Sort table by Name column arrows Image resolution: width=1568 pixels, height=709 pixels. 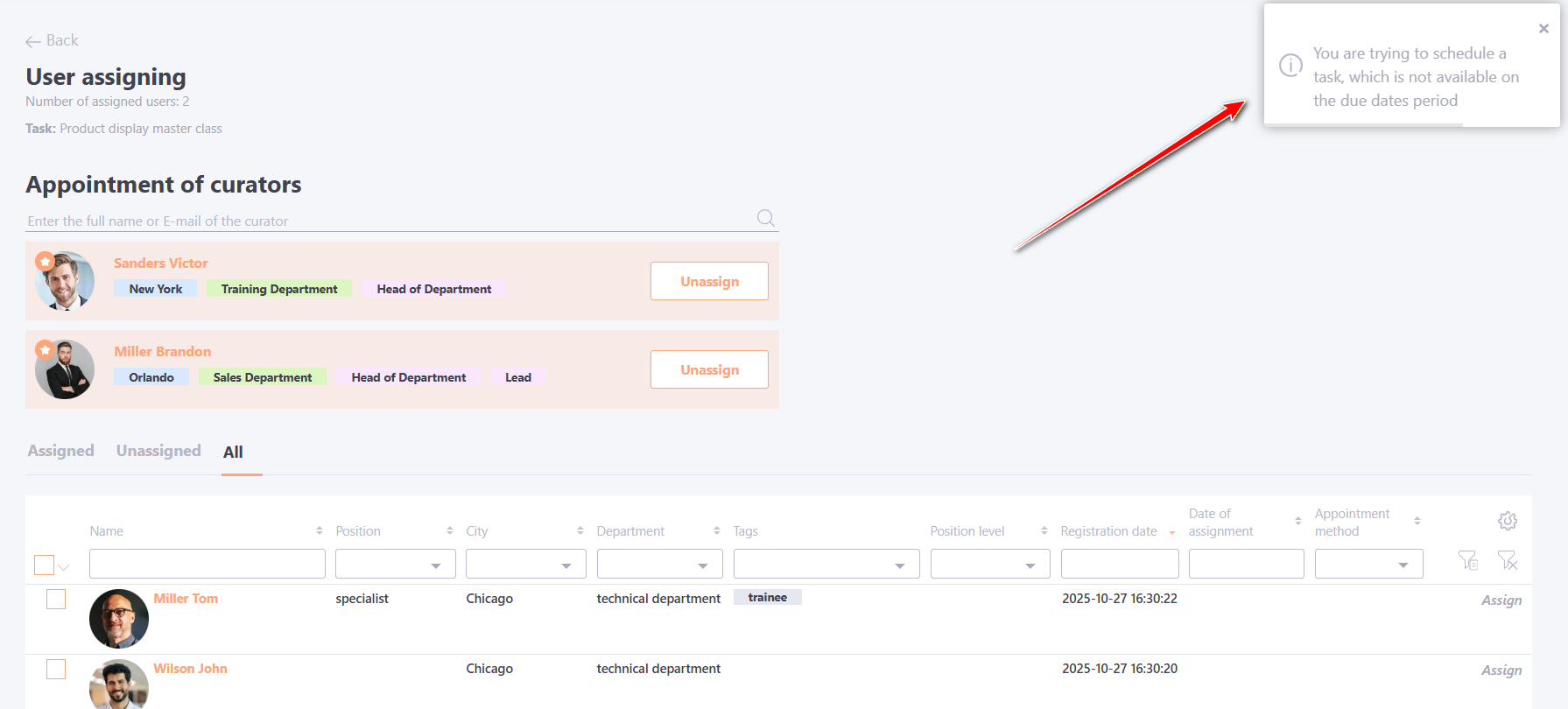pyautogui.click(x=319, y=531)
